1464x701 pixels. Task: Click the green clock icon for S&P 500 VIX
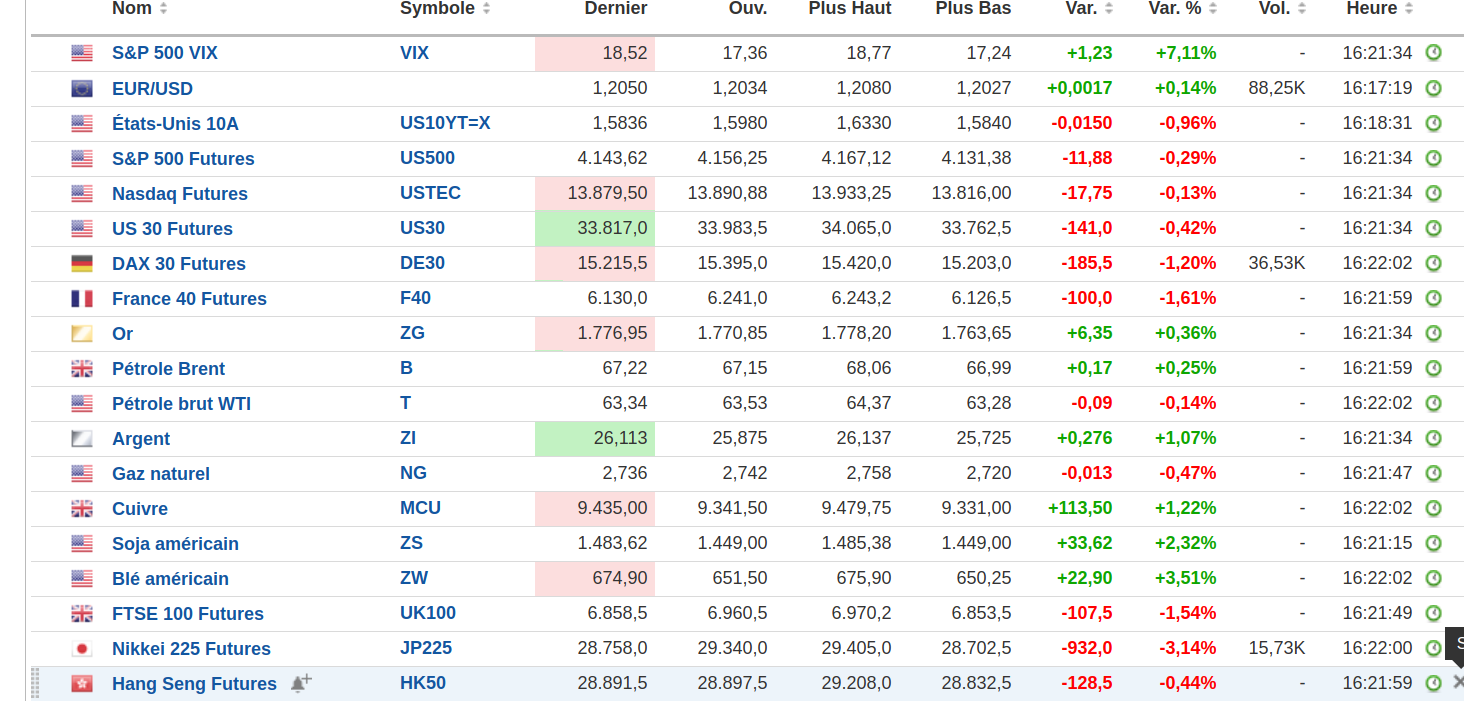click(x=1433, y=53)
